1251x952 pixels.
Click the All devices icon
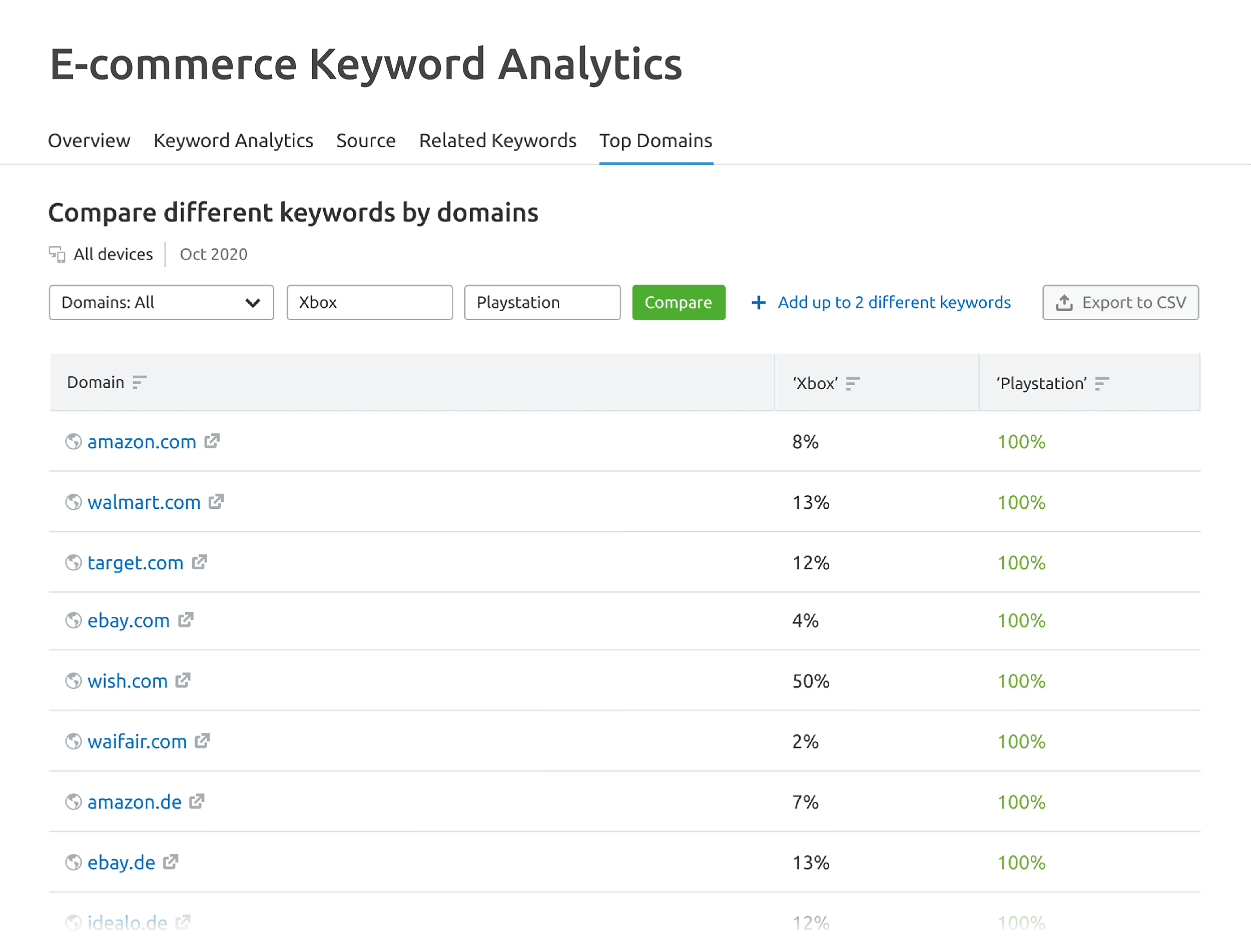click(57, 255)
